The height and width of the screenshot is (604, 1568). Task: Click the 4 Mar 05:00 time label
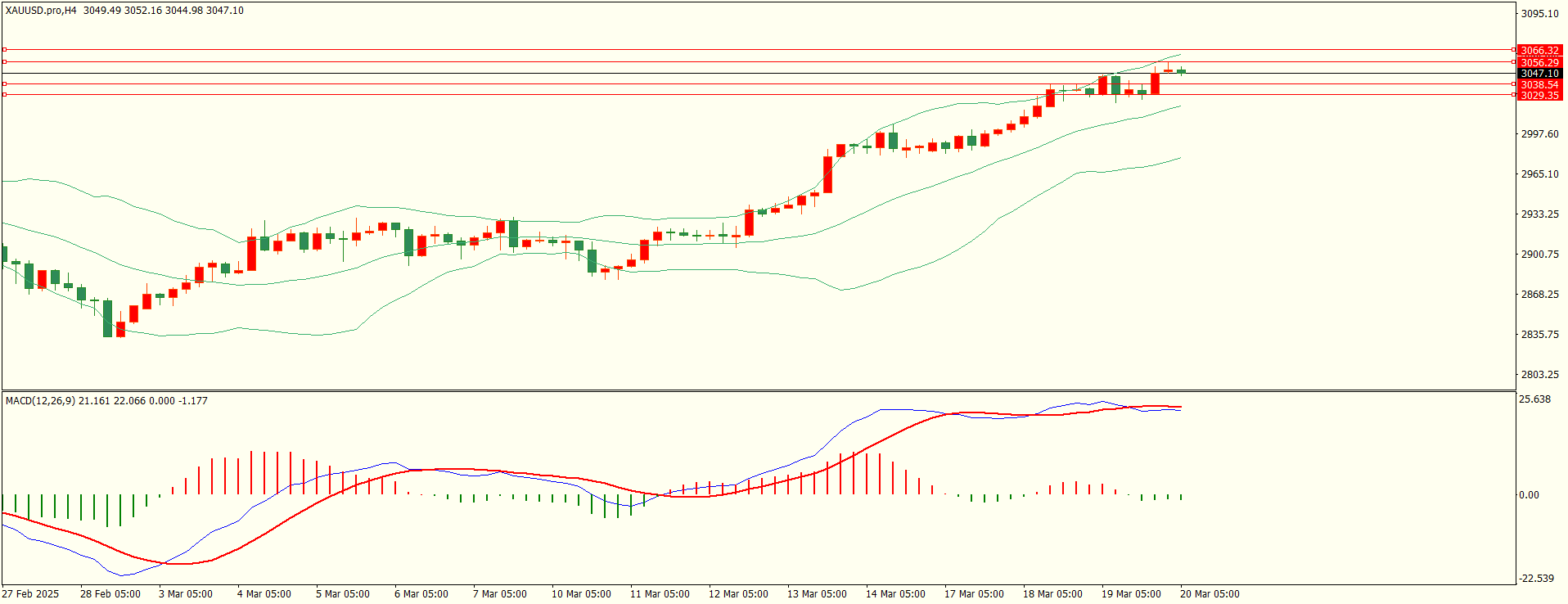pos(264,594)
